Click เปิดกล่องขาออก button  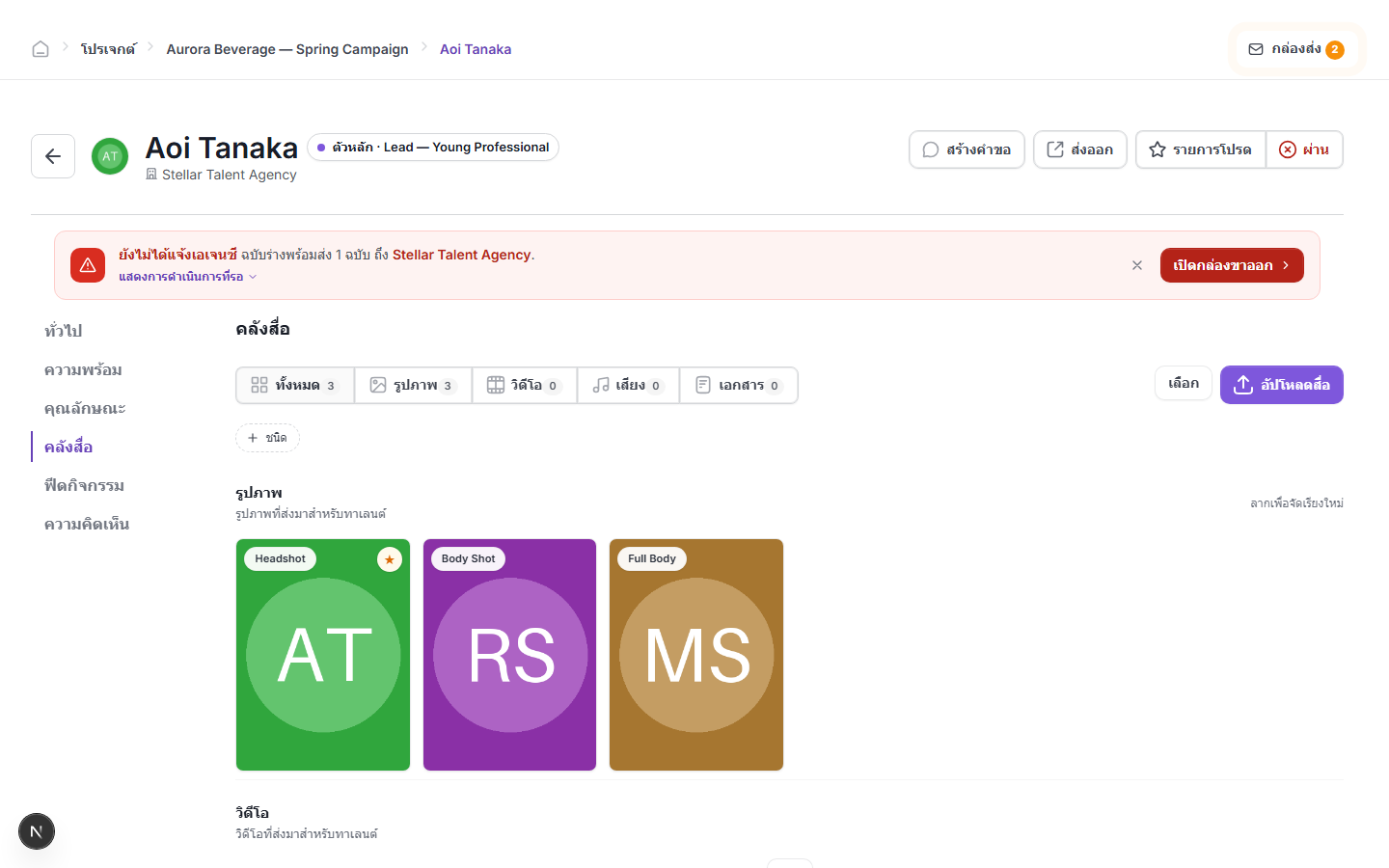point(1232,265)
